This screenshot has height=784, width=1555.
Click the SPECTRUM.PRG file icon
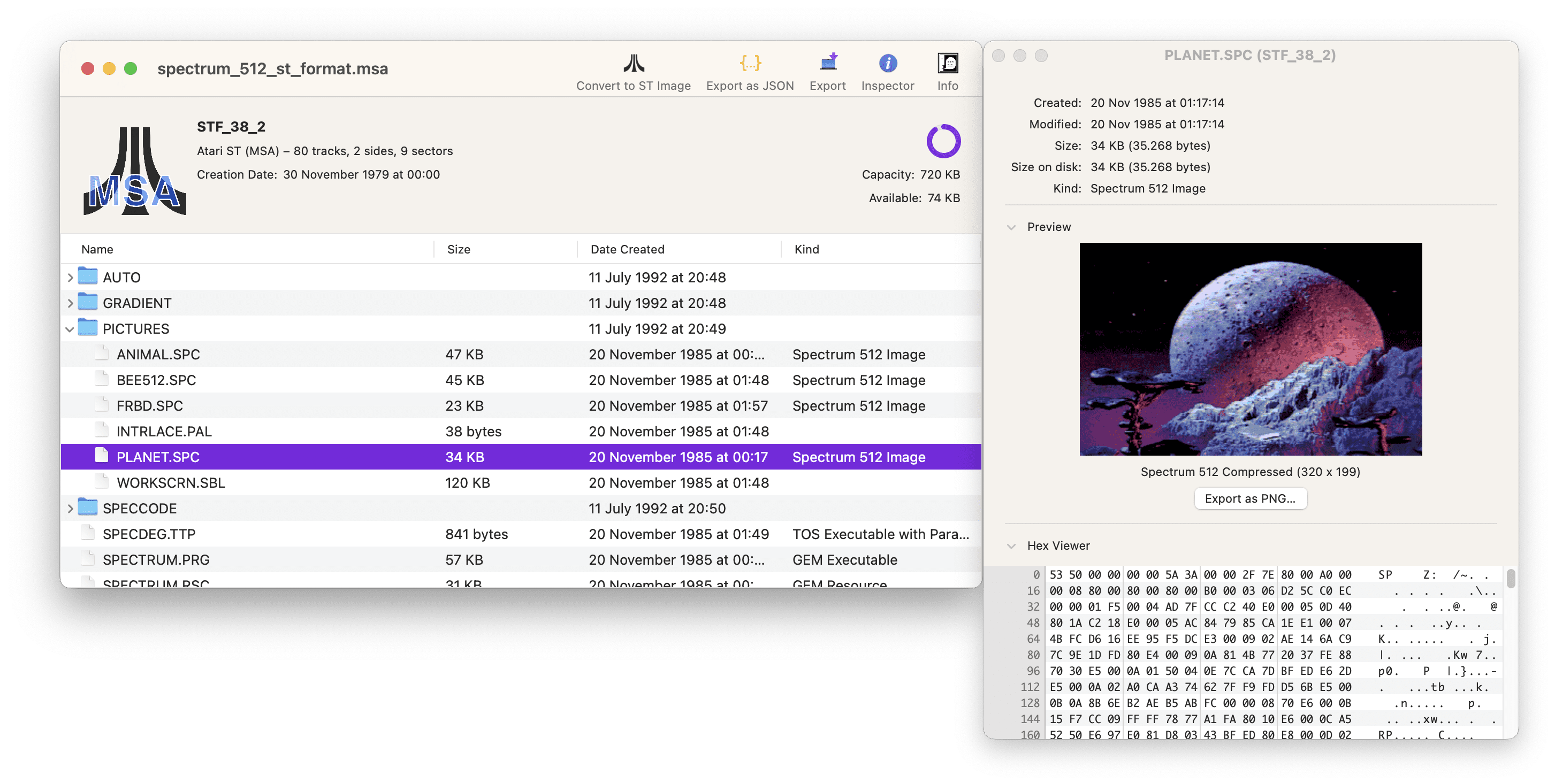[88, 559]
